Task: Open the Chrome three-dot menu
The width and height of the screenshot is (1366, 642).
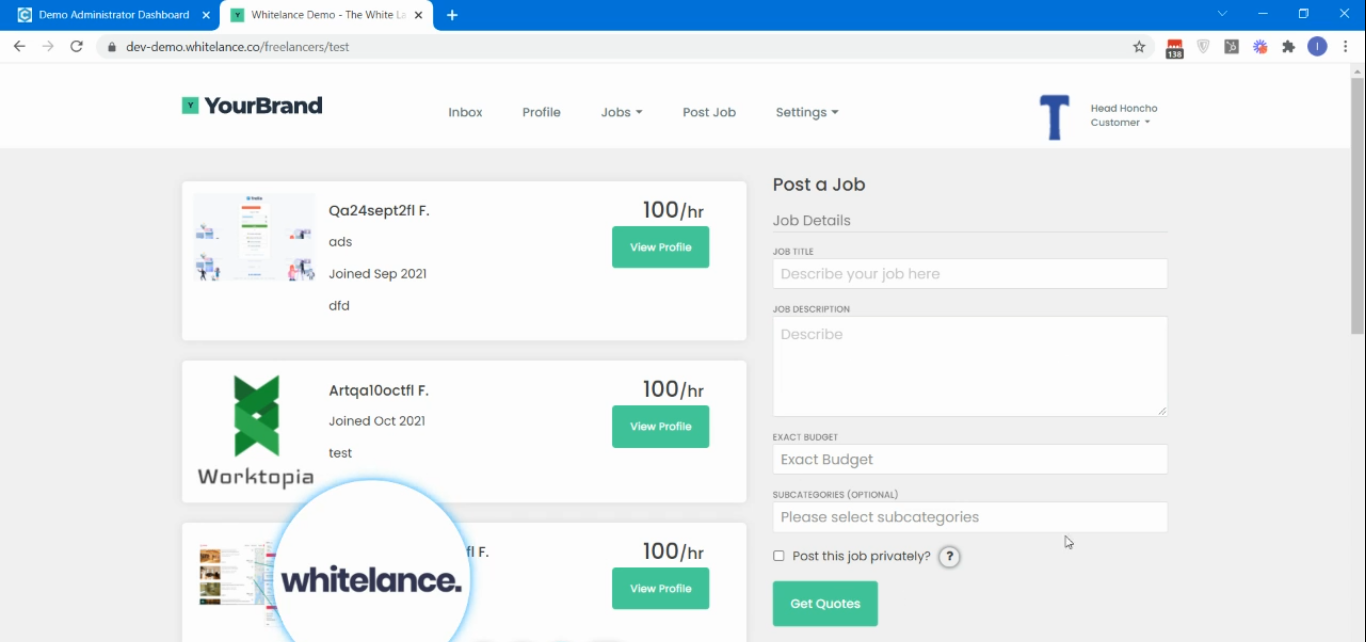Action: [x=1346, y=46]
